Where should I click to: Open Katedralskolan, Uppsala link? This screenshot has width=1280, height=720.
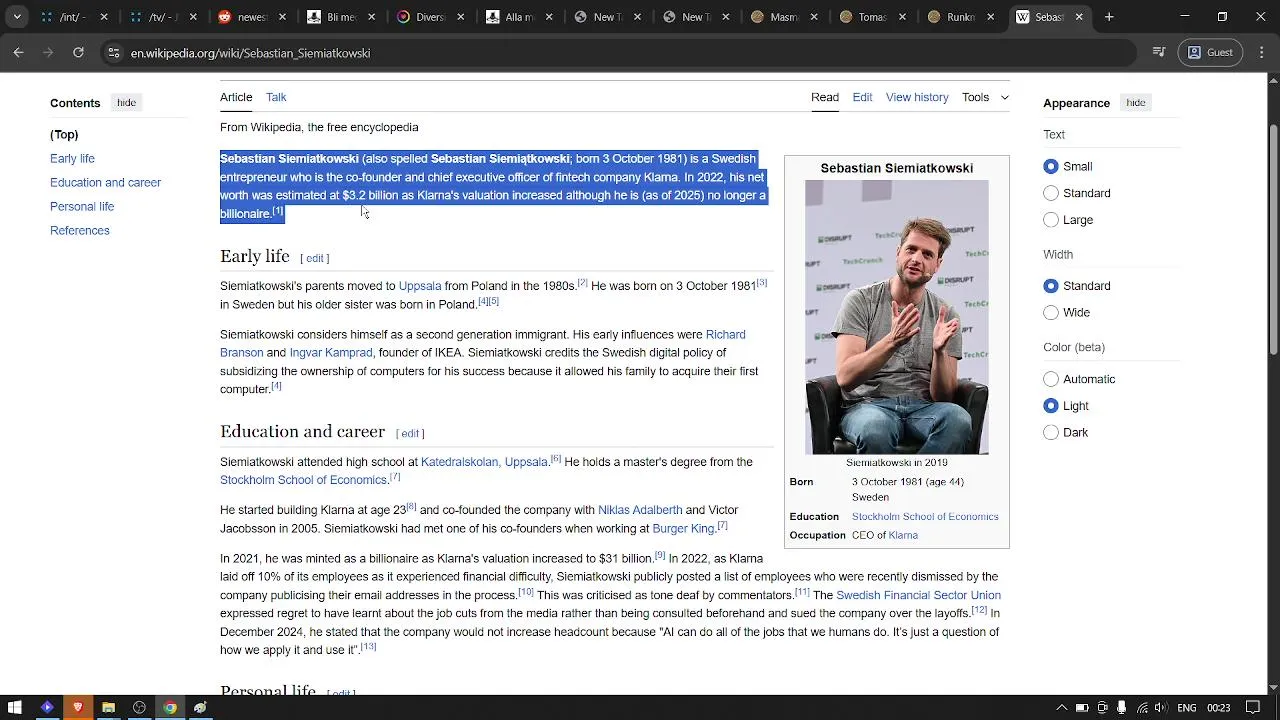click(484, 462)
